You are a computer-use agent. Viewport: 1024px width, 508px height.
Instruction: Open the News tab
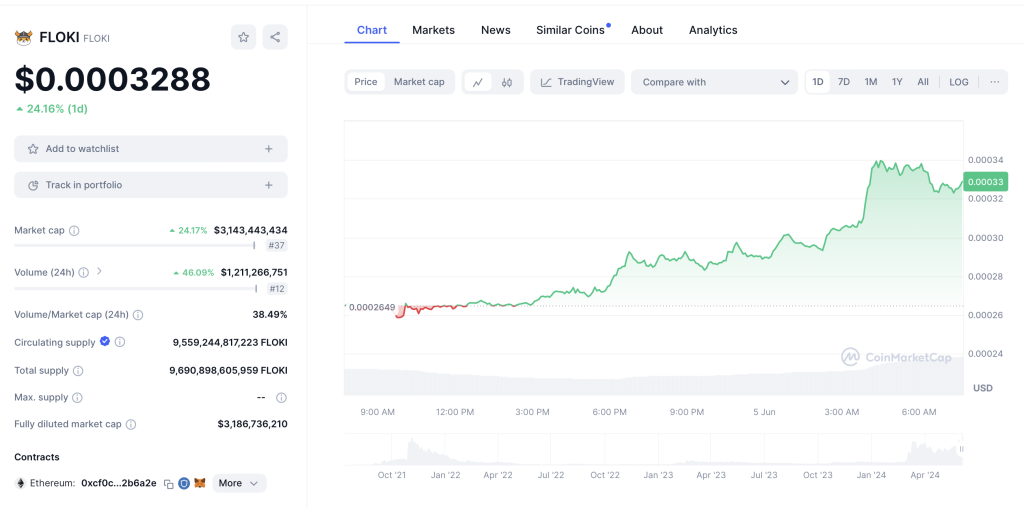coord(496,30)
